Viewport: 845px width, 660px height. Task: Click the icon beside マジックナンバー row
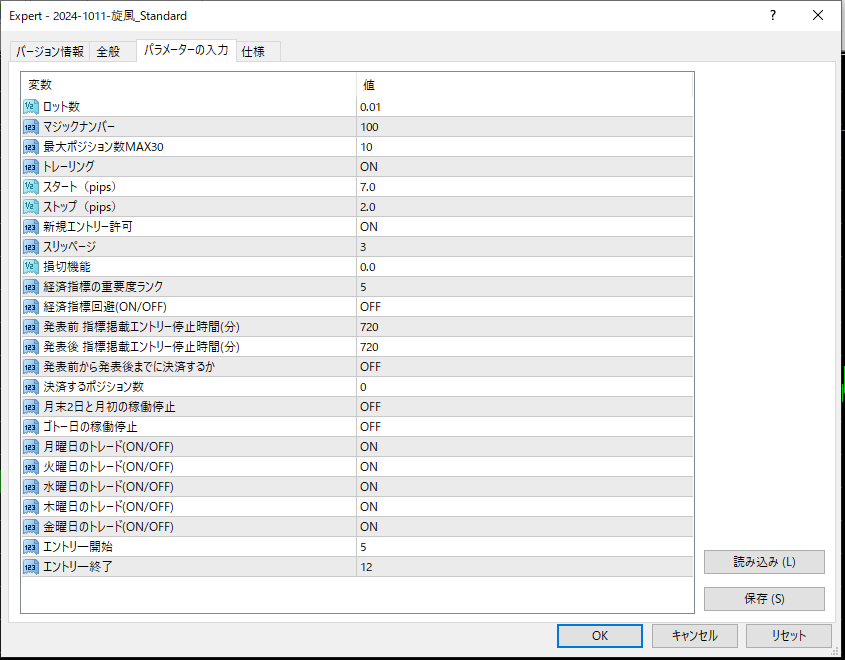(30, 127)
